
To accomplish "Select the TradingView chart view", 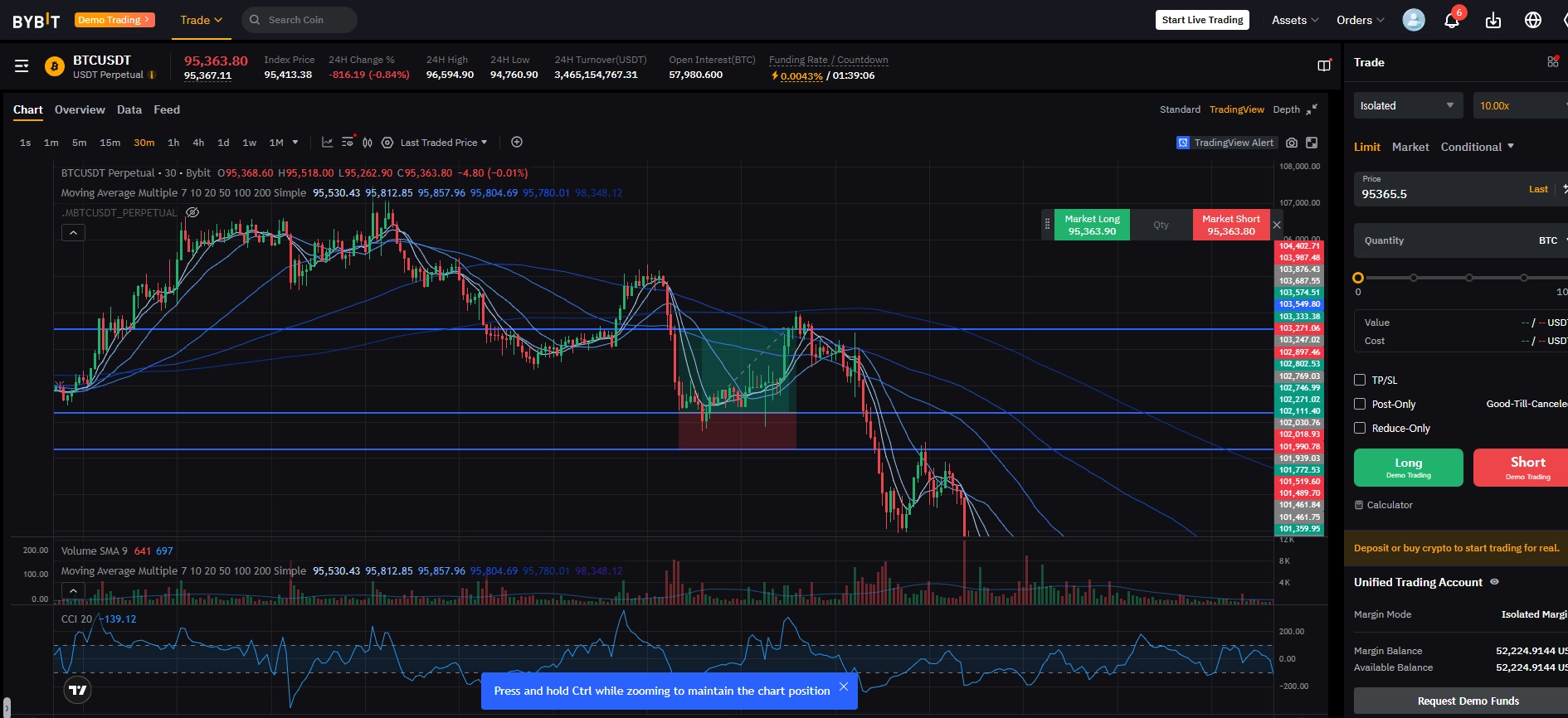I will click(x=1236, y=109).
